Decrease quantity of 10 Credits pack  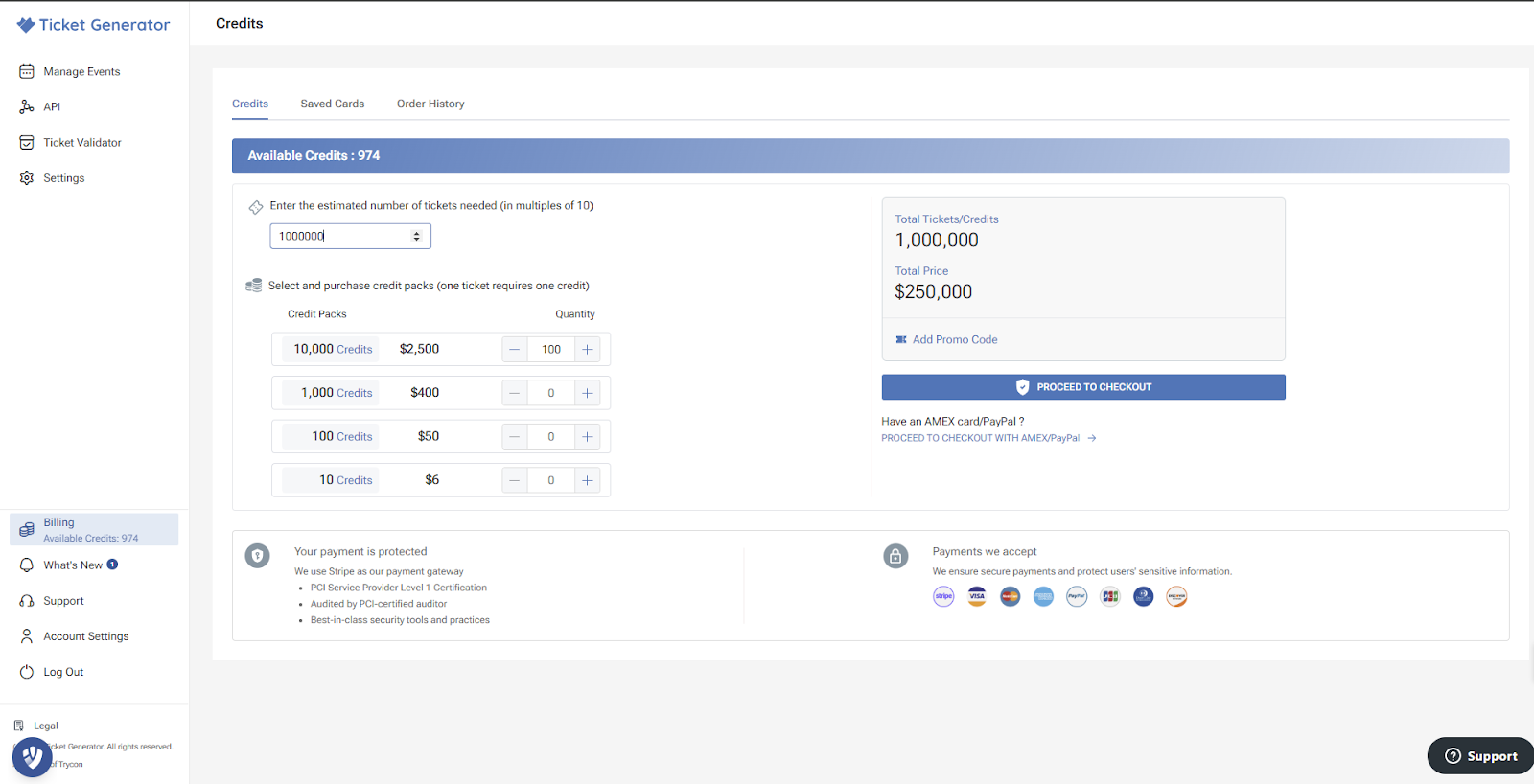(x=515, y=480)
